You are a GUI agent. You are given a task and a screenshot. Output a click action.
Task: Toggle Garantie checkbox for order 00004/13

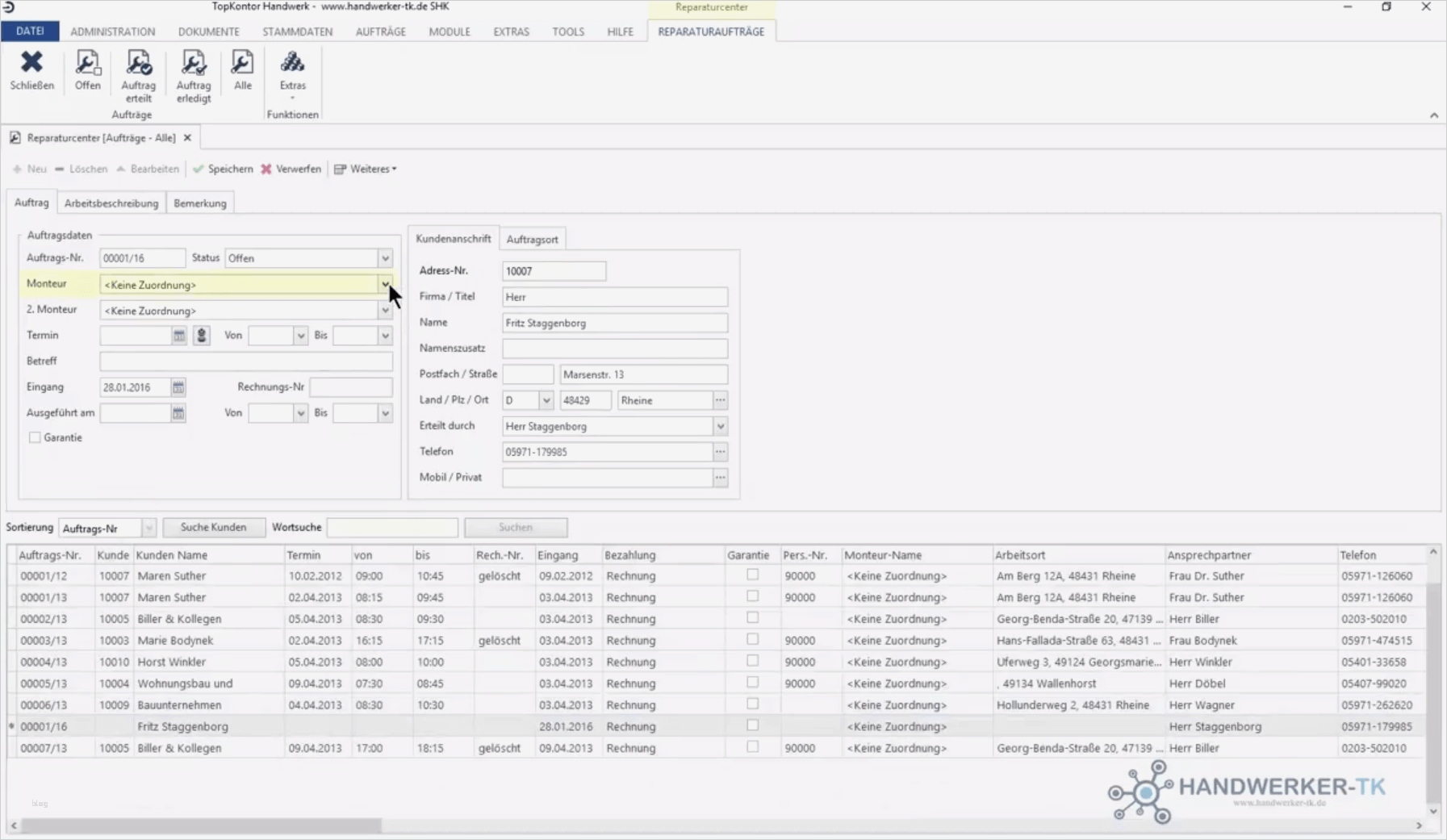pyautogui.click(x=752, y=661)
